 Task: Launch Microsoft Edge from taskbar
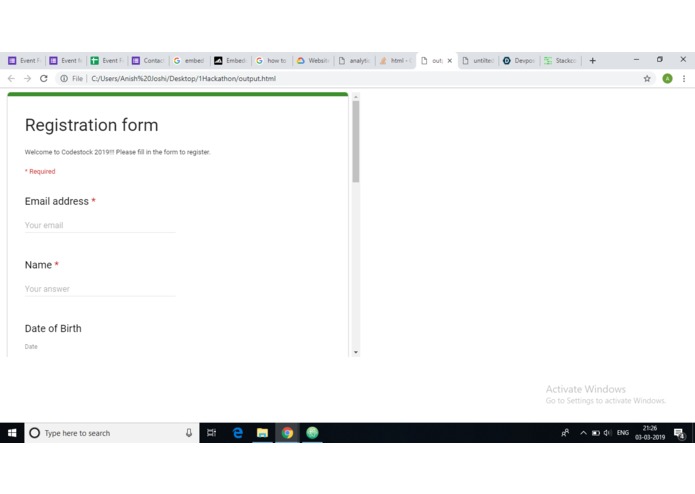click(238, 433)
